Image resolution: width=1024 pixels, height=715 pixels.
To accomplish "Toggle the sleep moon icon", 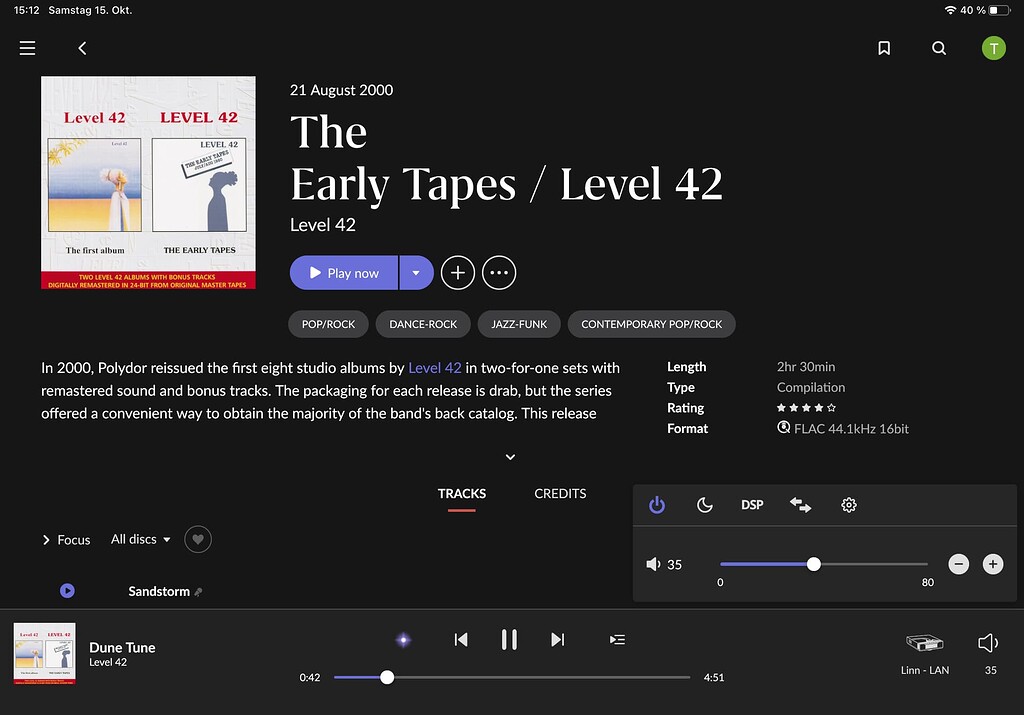I will click(x=704, y=505).
